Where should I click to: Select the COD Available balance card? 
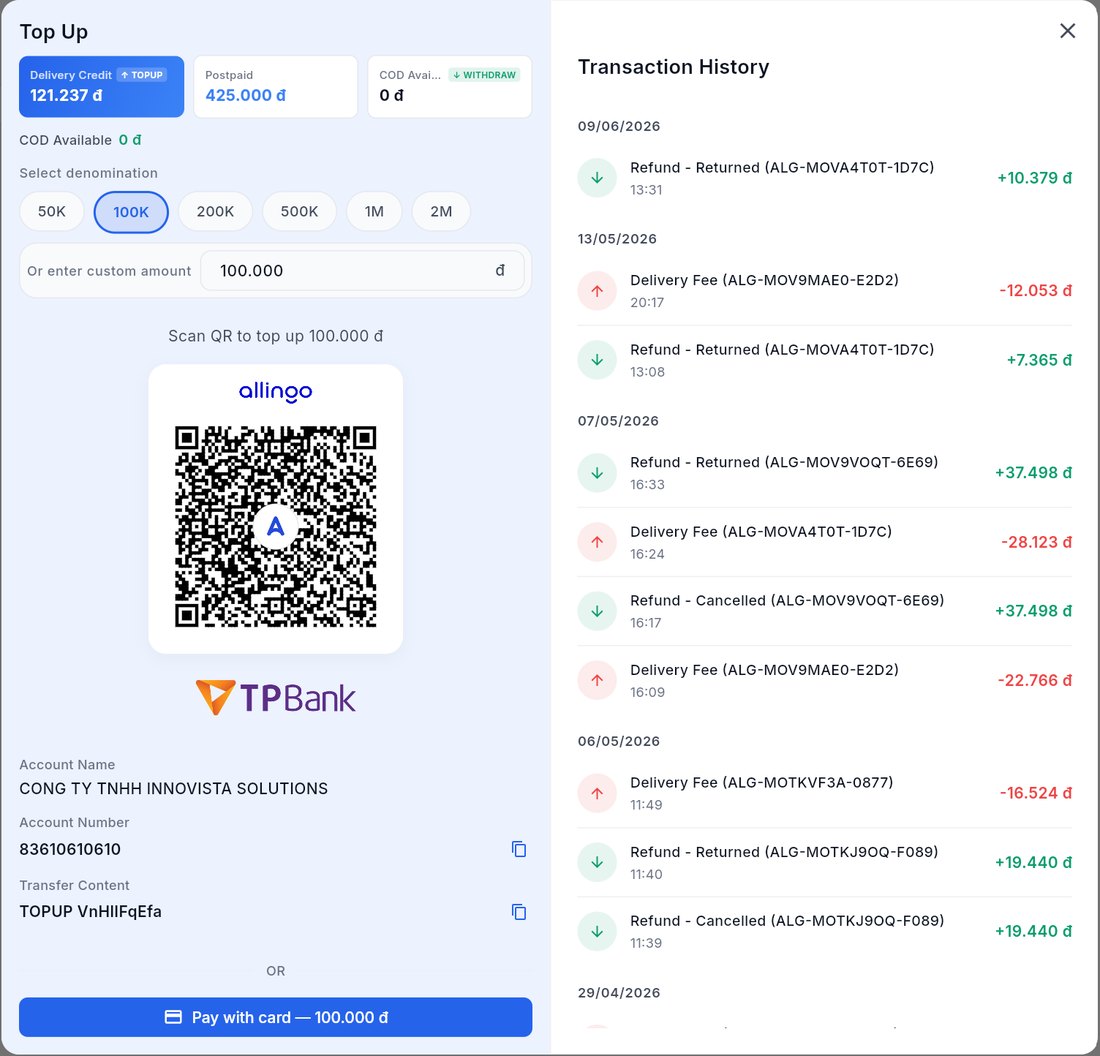[x=450, y=86]
